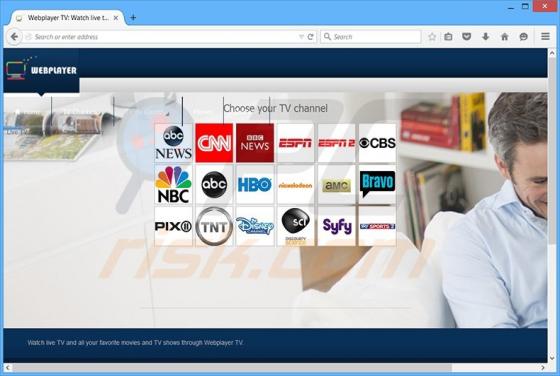Select the ABC News channel tile

click(x=174, y=143)
